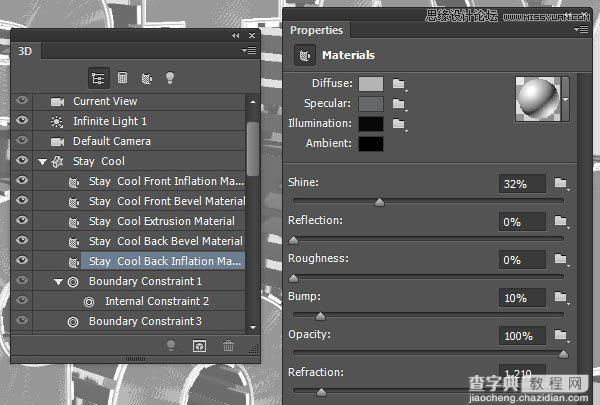The width and height of the screenshot is (600, 405).
Task: Click Front Inflation Material icon
Action: tap(73, 182)
